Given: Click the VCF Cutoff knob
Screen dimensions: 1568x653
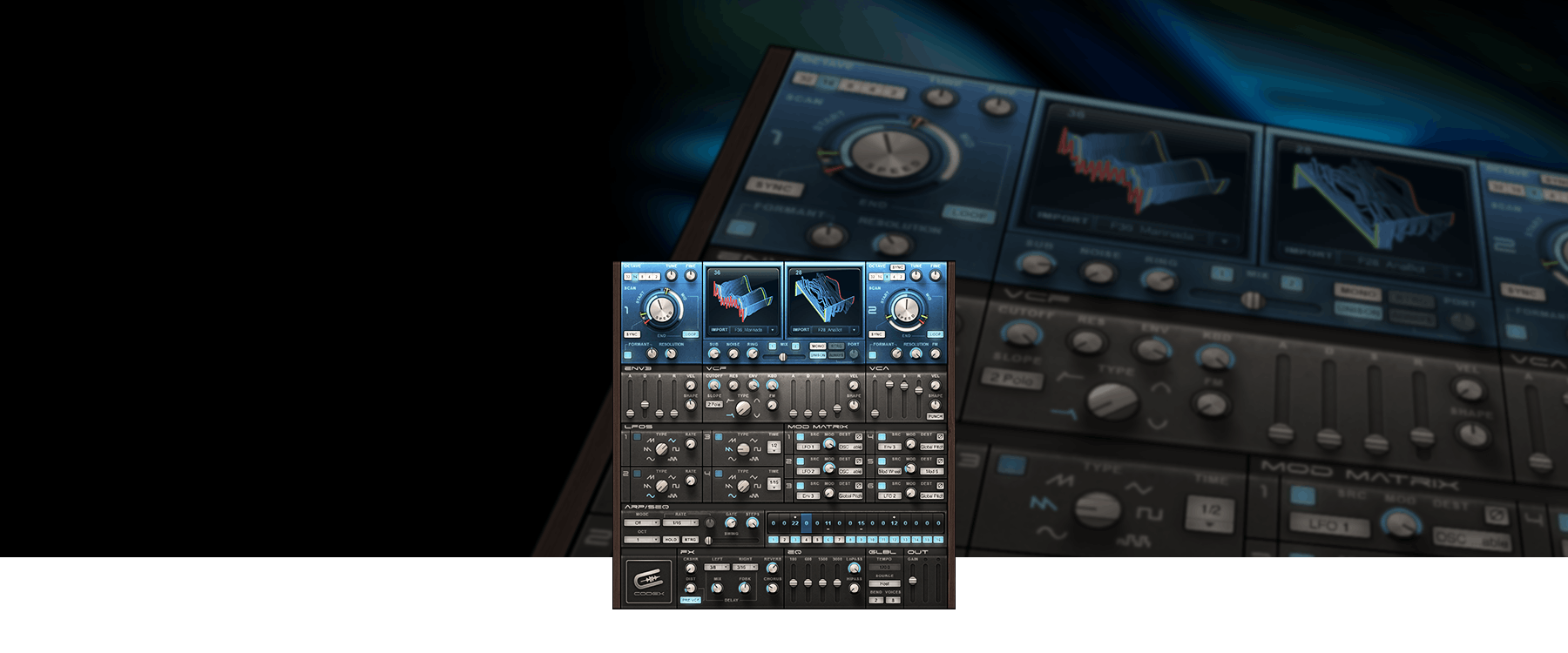Looking at the screenshot, I should [x=714, y=385].
